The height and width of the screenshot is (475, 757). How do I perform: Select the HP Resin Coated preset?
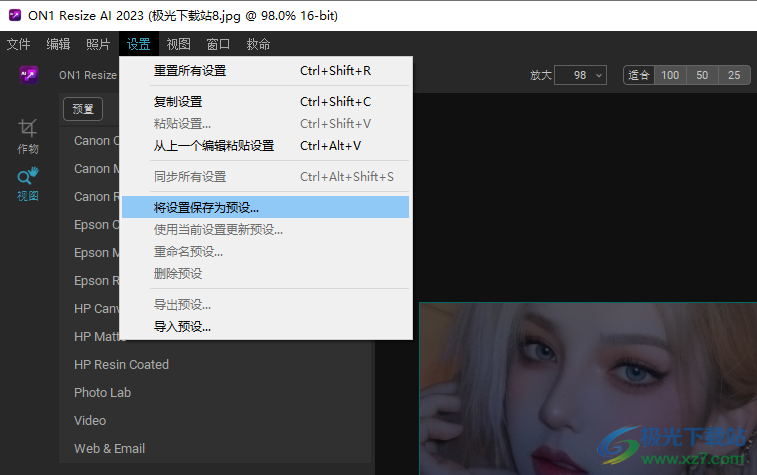[x=121, y=364]
